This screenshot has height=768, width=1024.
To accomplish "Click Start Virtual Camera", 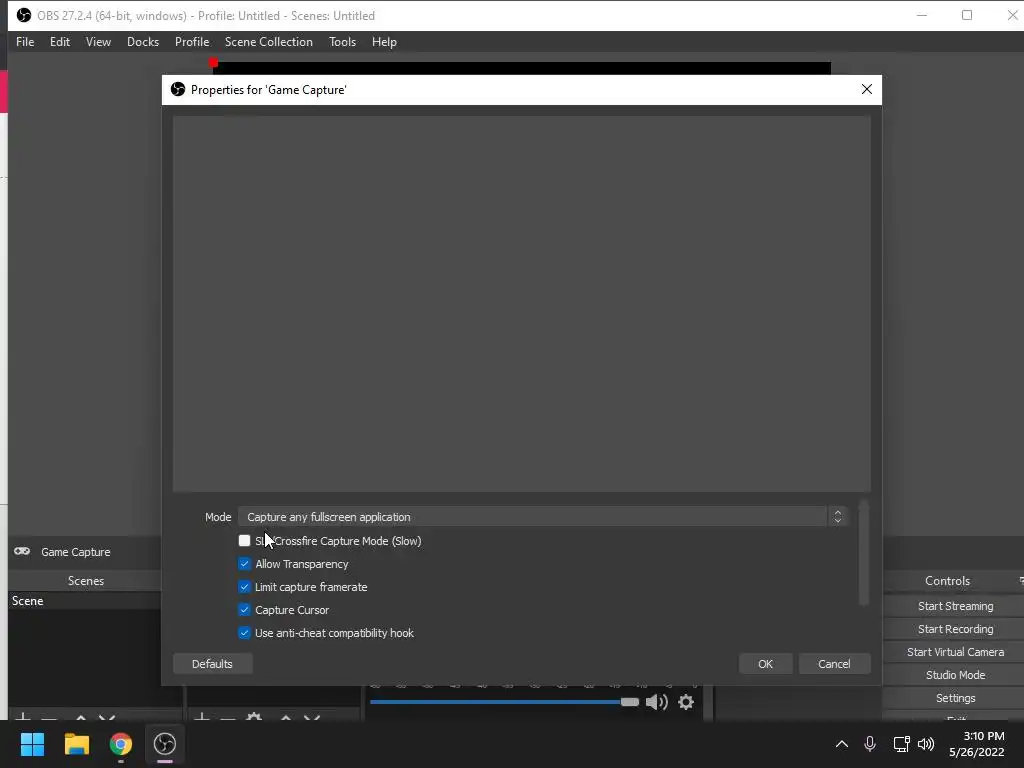I will [x=955, y=652].
